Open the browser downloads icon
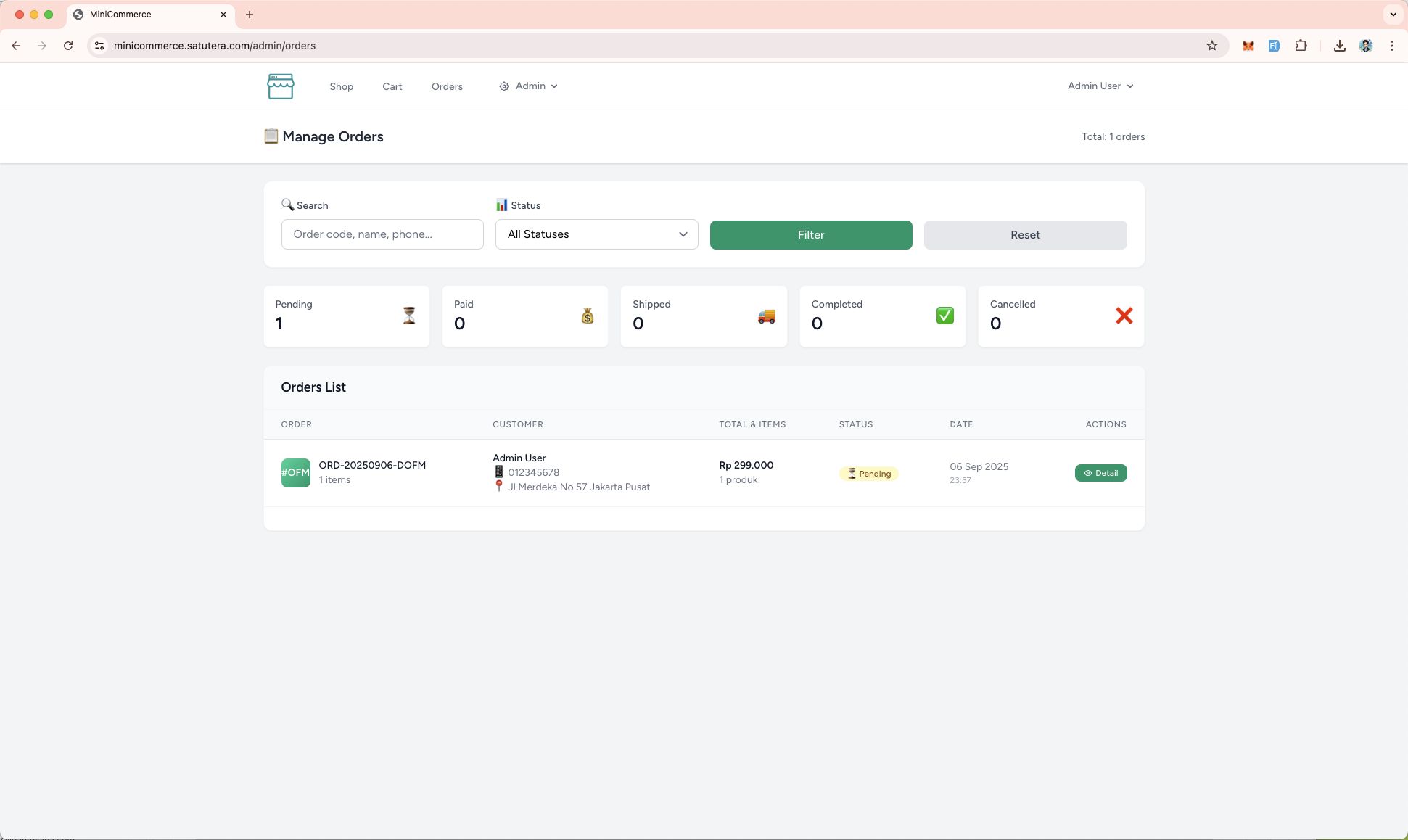 (x=1339, y=46)
